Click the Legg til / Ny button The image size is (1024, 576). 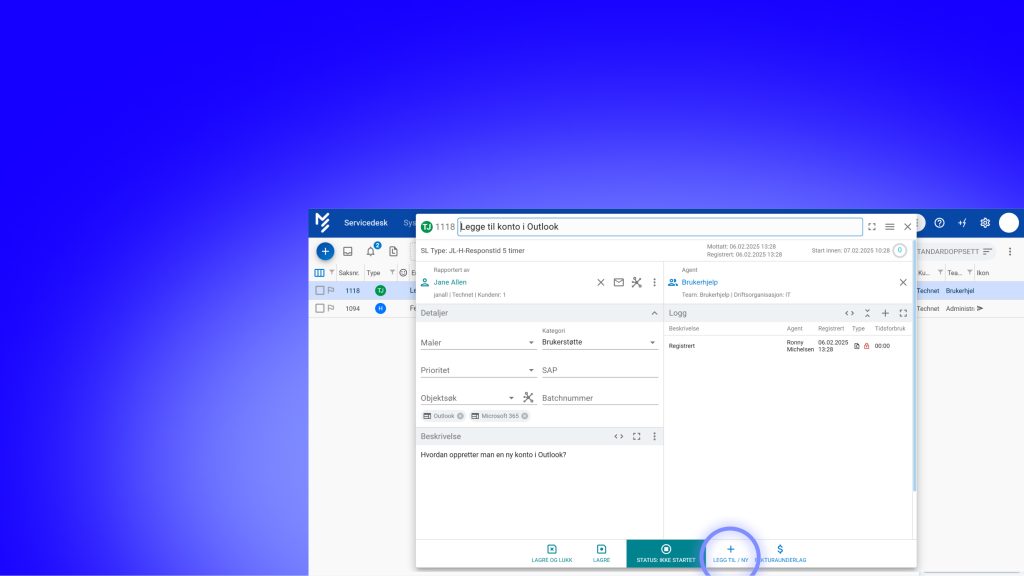click(x=731, y=554)
